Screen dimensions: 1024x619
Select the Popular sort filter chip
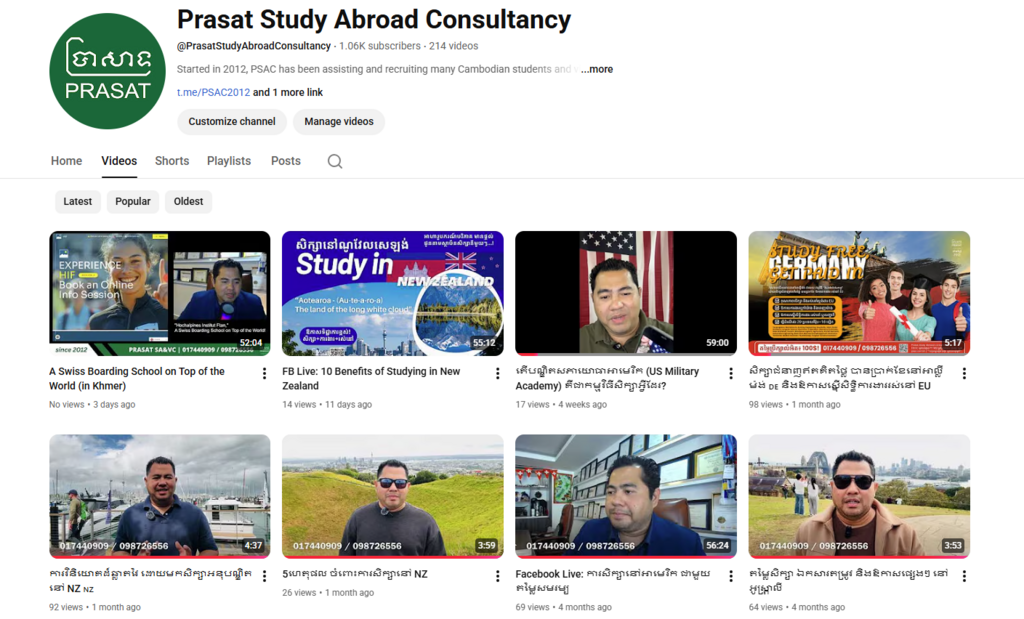coord(133,201)
